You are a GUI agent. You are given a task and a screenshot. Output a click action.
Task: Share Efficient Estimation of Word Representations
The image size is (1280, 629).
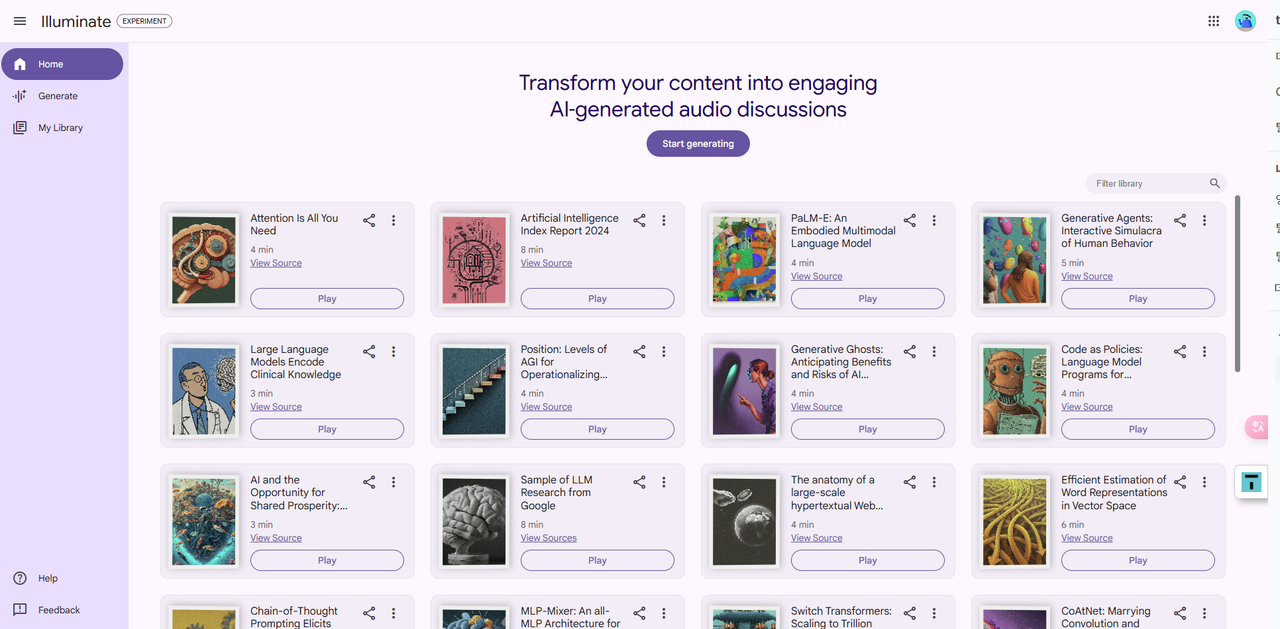[x=1179, y=482]
